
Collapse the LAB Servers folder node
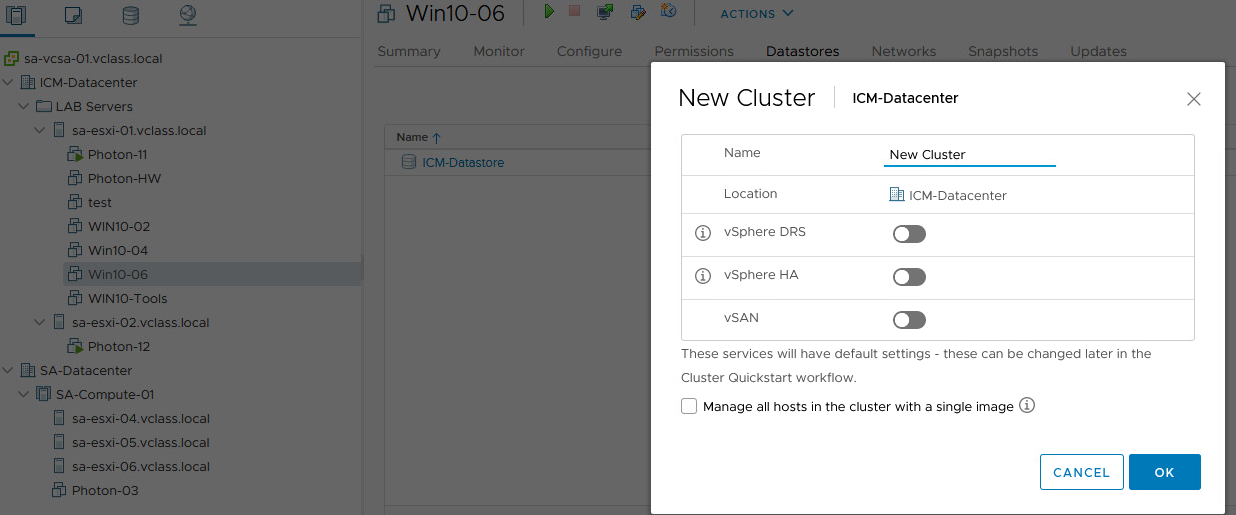click(24, 106)
